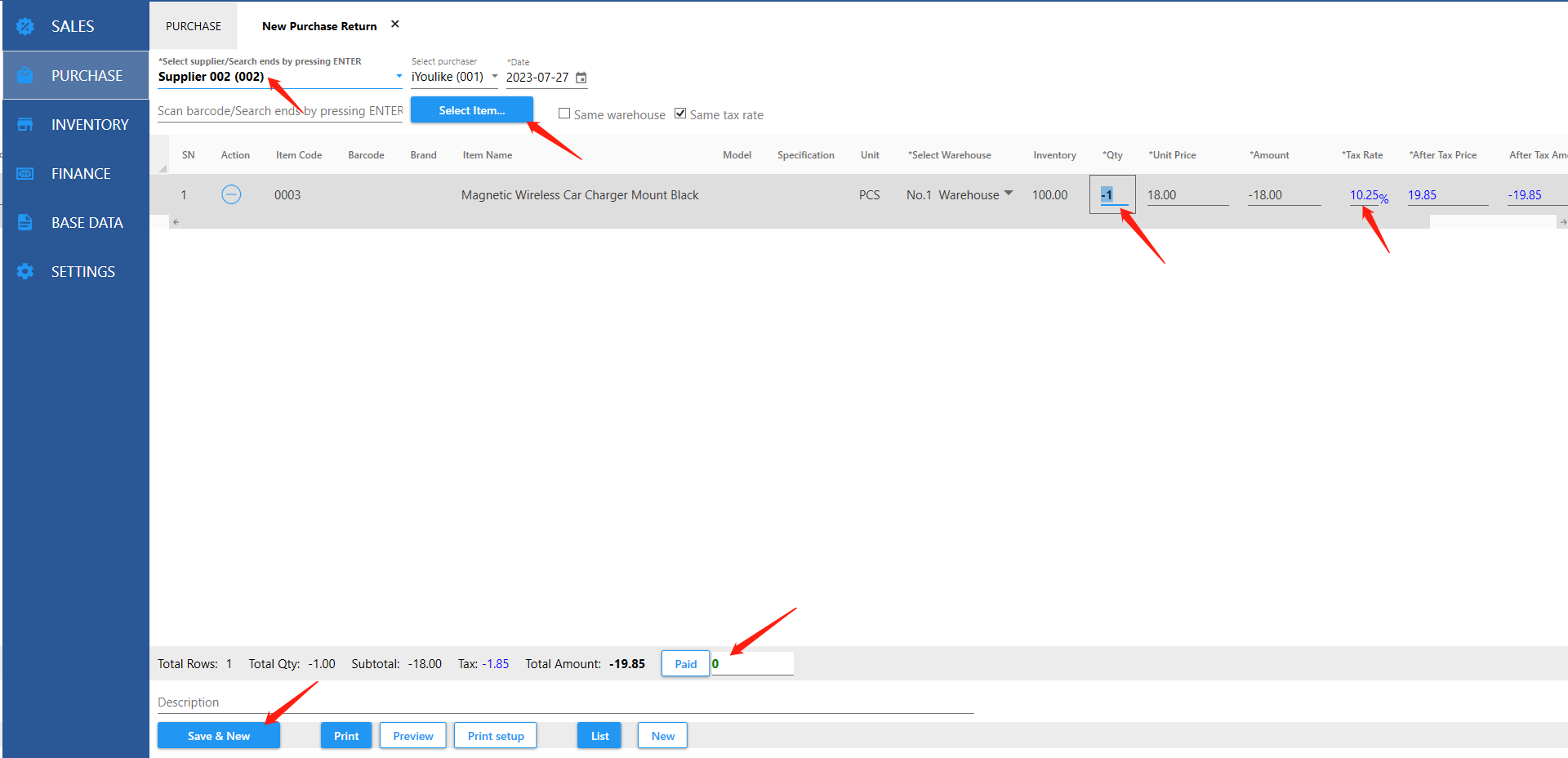The height and width of the screenshot is (758, 1568).
Task: Click the Select Item button
Action: (471, 110)
